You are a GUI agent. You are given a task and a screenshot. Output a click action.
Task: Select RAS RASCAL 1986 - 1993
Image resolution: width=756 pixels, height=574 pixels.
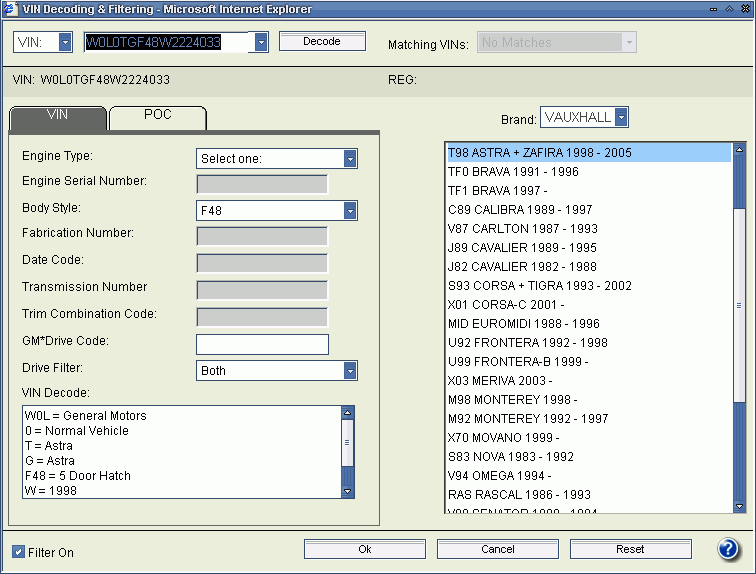pyautogui.click(x=589, y=494)
